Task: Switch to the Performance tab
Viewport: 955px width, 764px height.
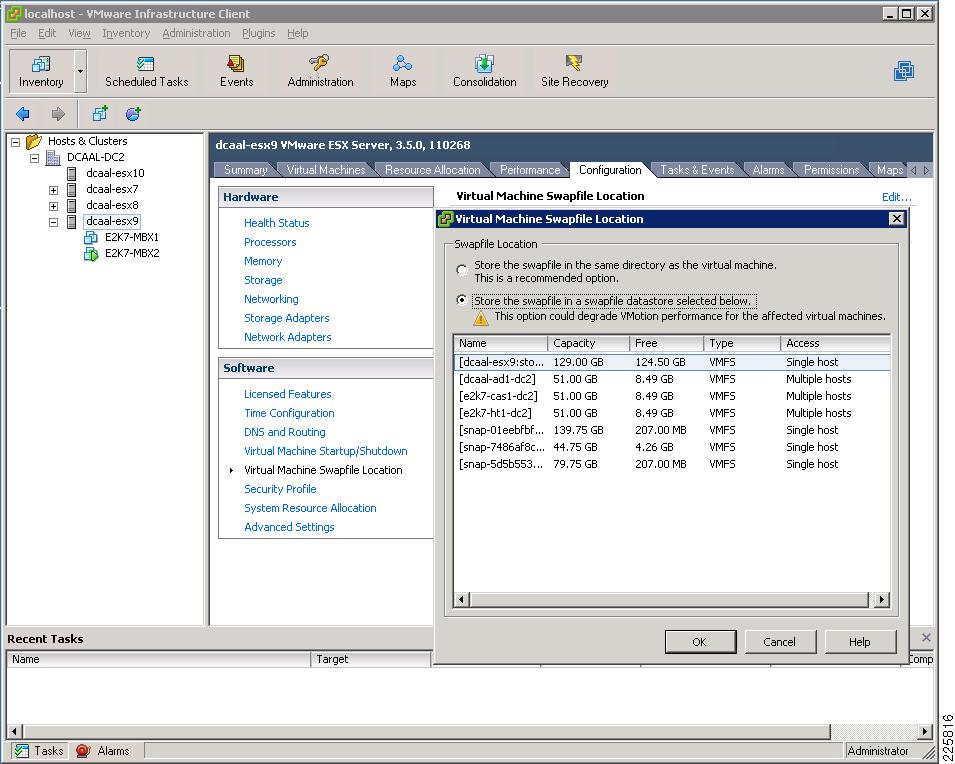Action: coord(529,170)
